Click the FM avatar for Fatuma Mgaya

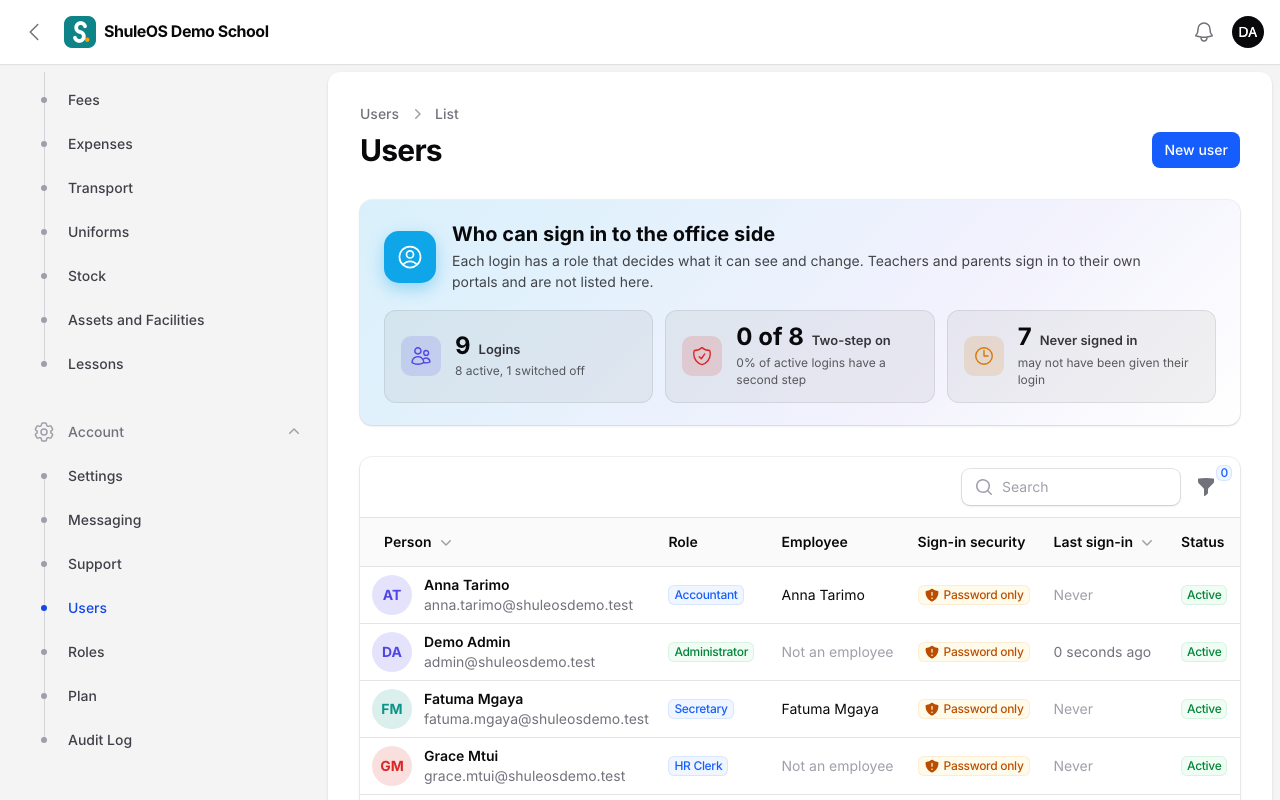[392, 709]
